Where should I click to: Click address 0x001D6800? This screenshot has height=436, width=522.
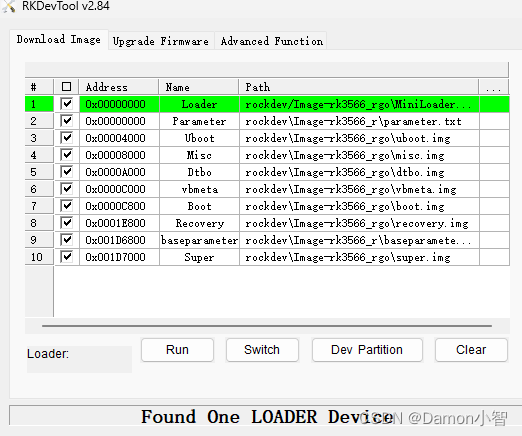coord(119,240)
